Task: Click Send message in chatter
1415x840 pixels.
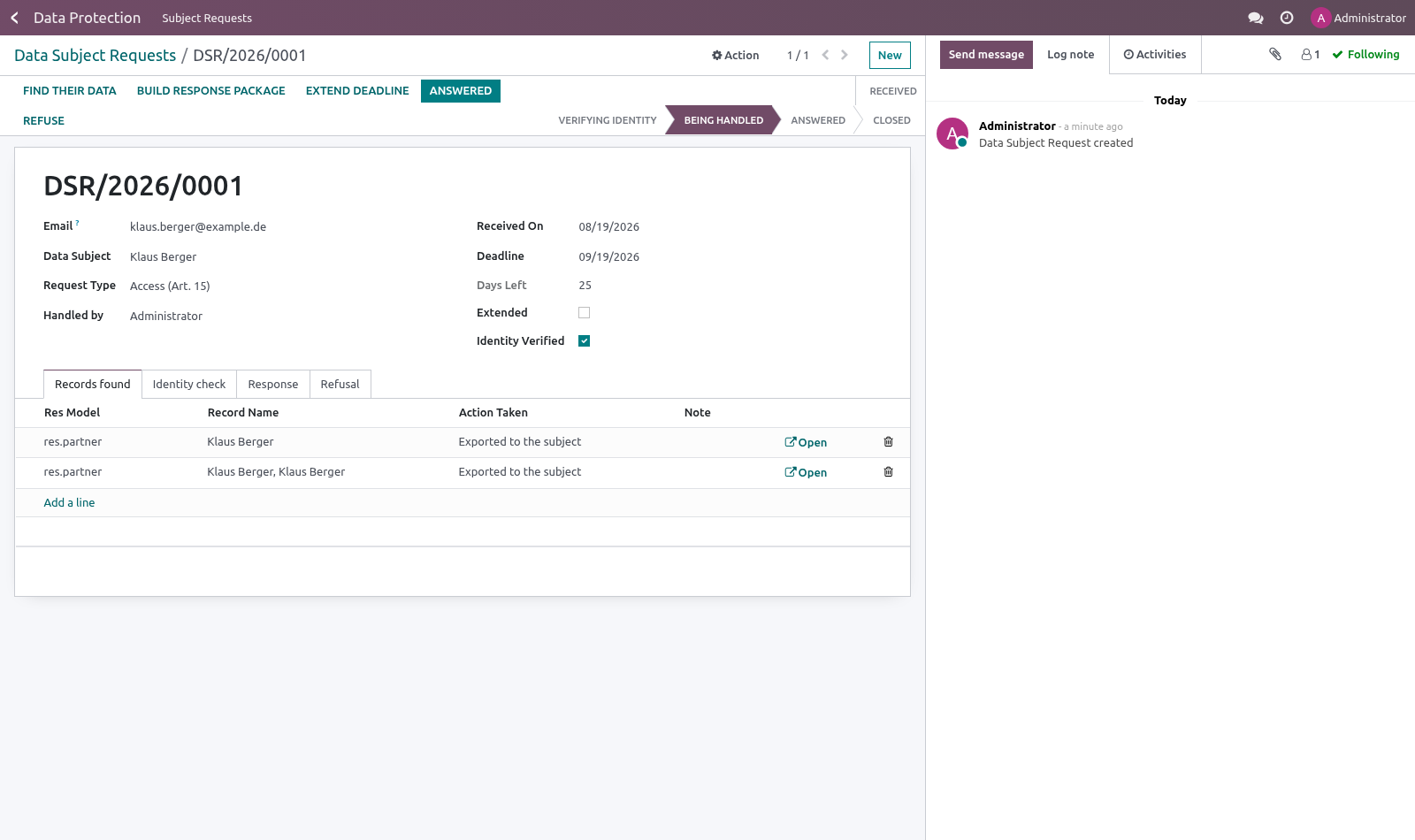Action: pos(986,55)
